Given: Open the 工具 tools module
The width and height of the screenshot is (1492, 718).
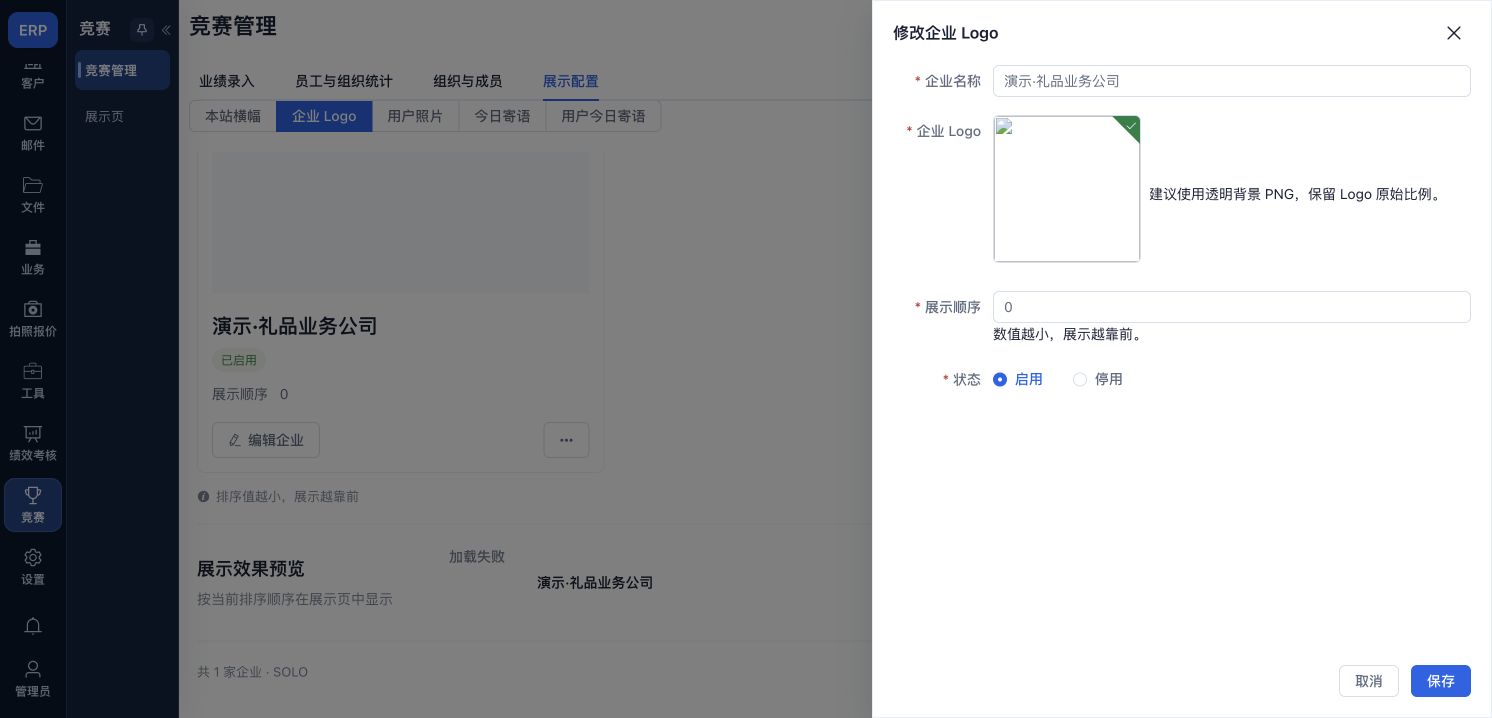Looking at the screenshot, I should (33, 381).
